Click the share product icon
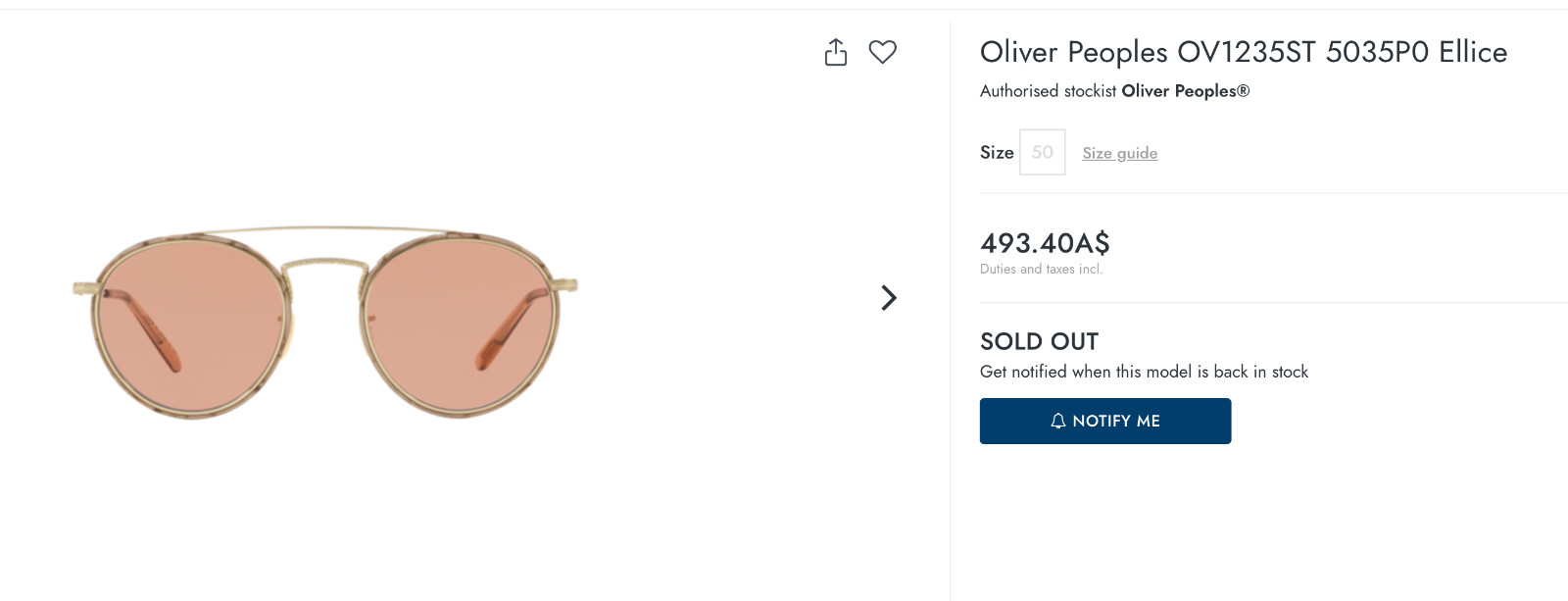Image resolution: width=1568 pixels, height=601 pixels. pyautogui.click(x=836, y=52)
